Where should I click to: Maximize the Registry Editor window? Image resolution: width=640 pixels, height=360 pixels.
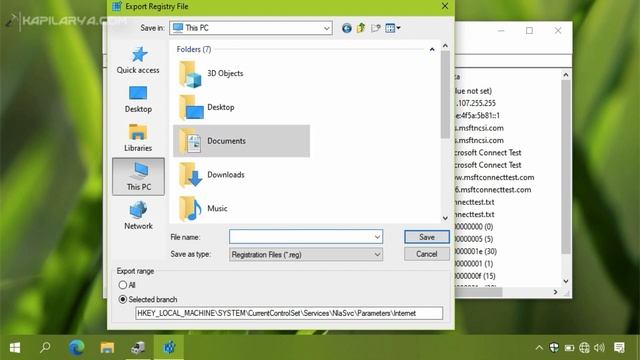click(x=529, y=31)
